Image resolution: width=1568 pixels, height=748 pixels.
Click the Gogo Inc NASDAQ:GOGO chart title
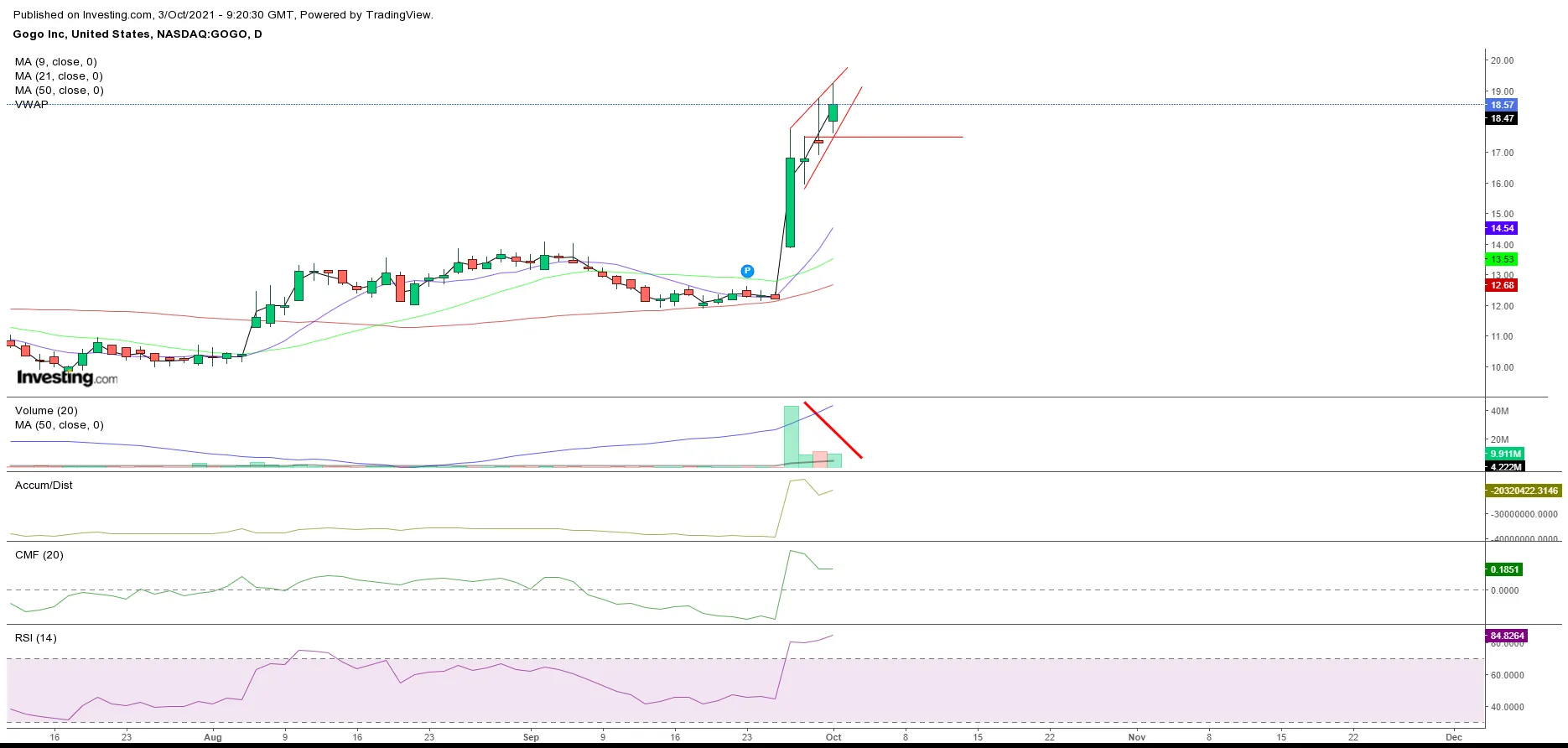pyautogui.click(x=138, y=34)
